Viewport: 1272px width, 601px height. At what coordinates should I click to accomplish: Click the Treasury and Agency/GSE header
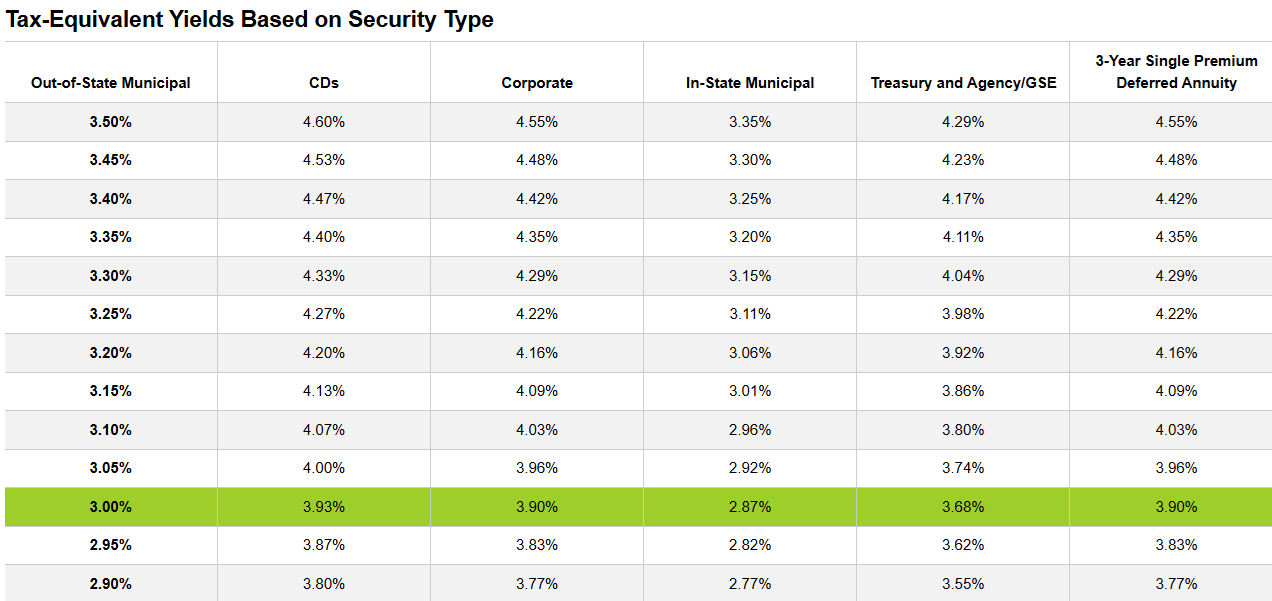pos(963,83)
